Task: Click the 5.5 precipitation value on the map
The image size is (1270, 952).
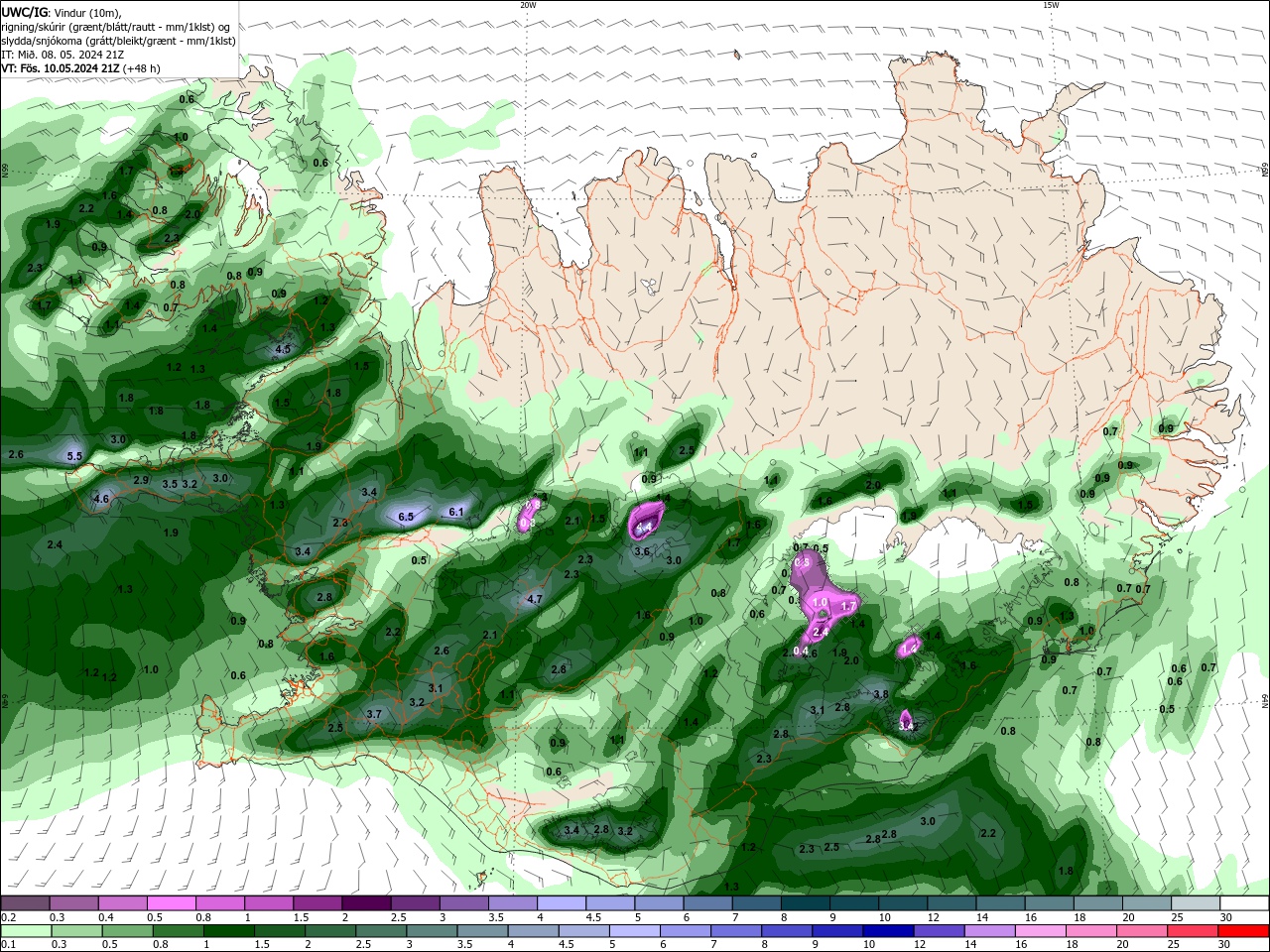Action: 74,456
